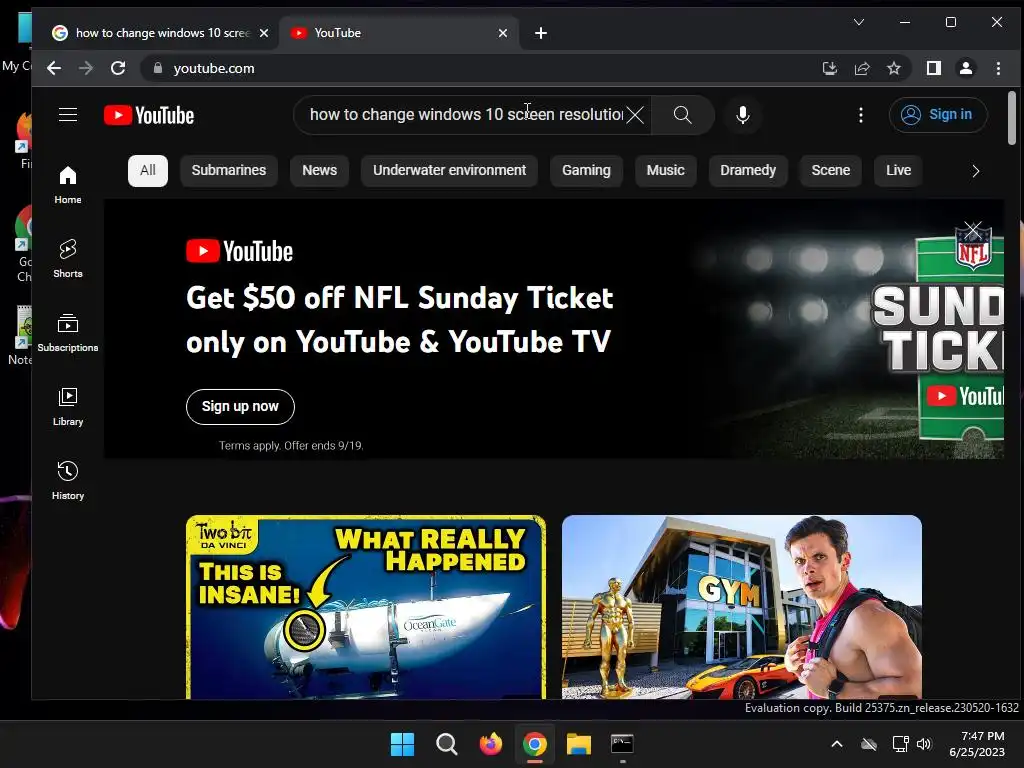This screenshot has height=768, width=1024.
Task: Click the lock site-info icon in address bar
Action: [x=157, y=68]
